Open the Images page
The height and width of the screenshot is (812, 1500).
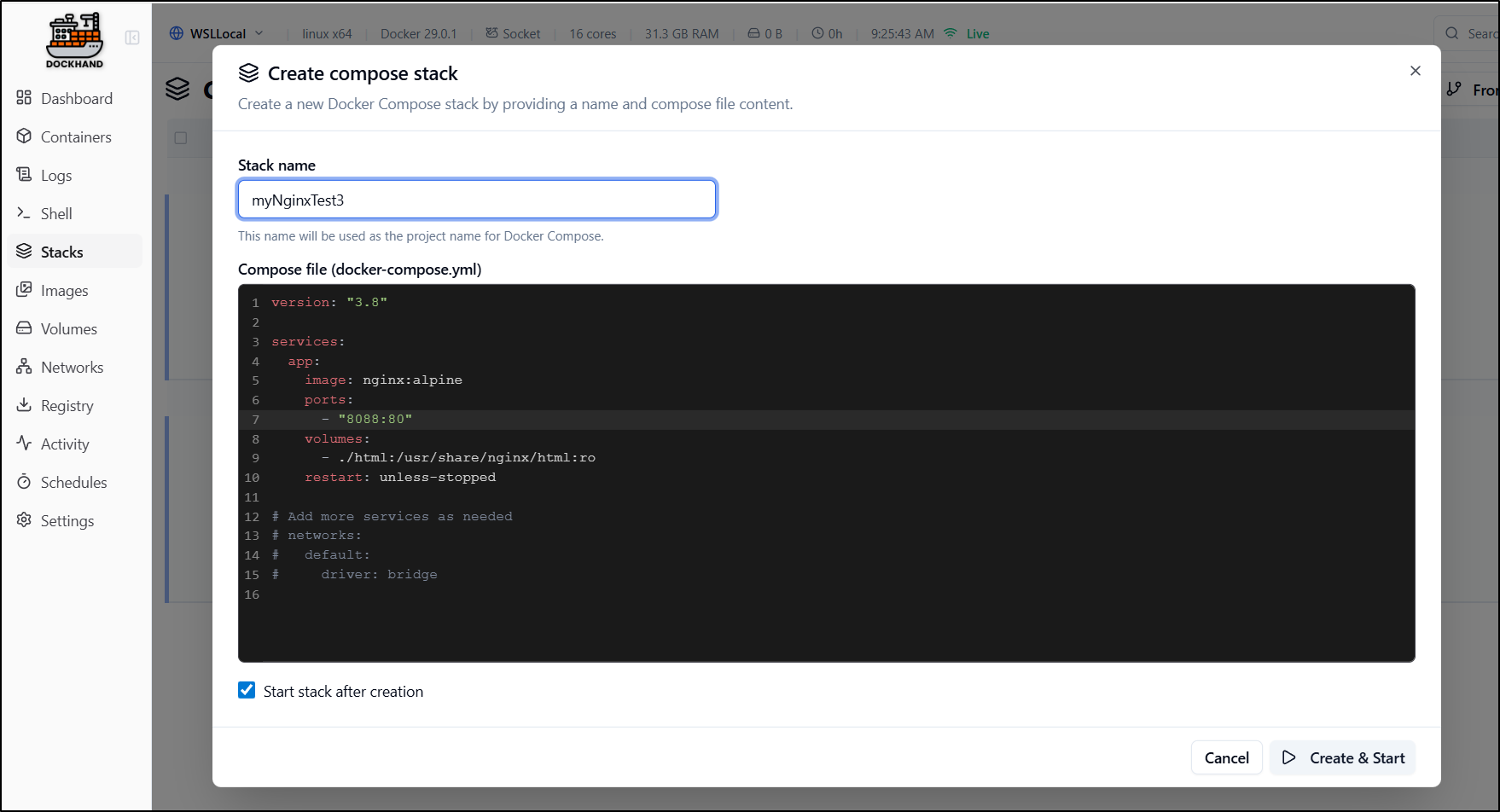pyautogui.click(x=64, y=291)
